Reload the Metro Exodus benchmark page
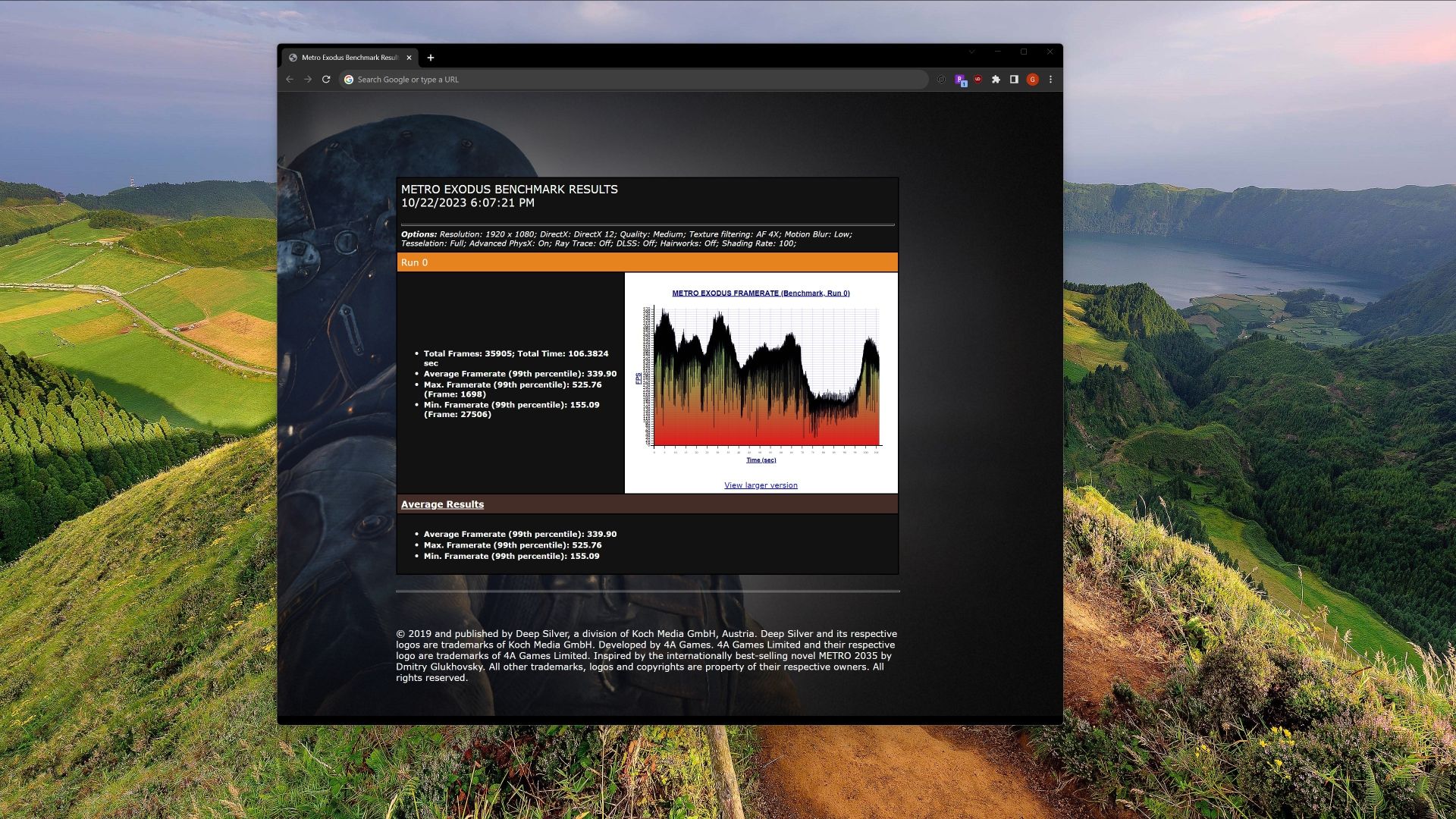Viewport: 1456px width, 819px height. click(326, 79)
